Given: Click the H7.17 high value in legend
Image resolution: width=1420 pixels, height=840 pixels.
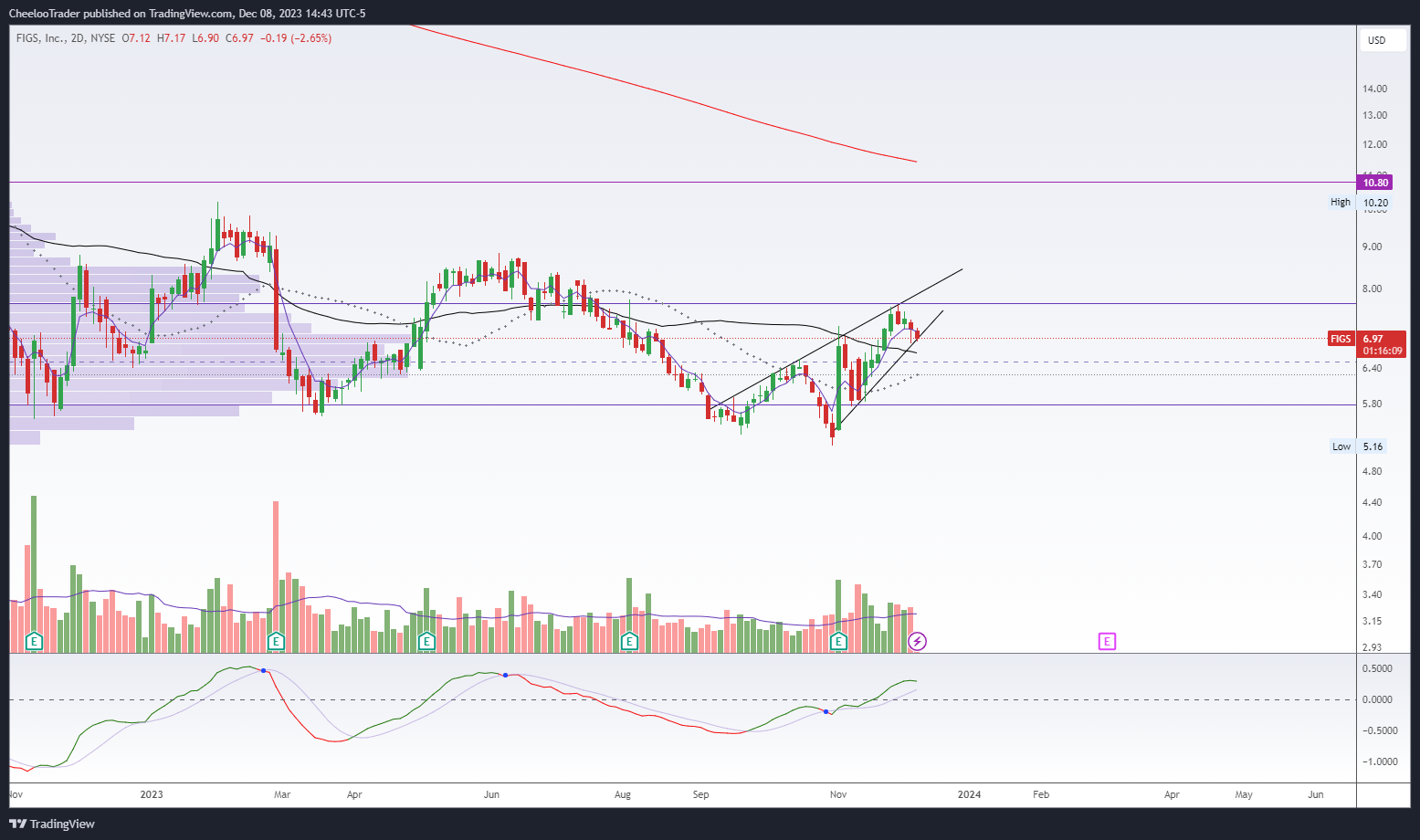Looking at the screenshot, I should coord(171,38).
